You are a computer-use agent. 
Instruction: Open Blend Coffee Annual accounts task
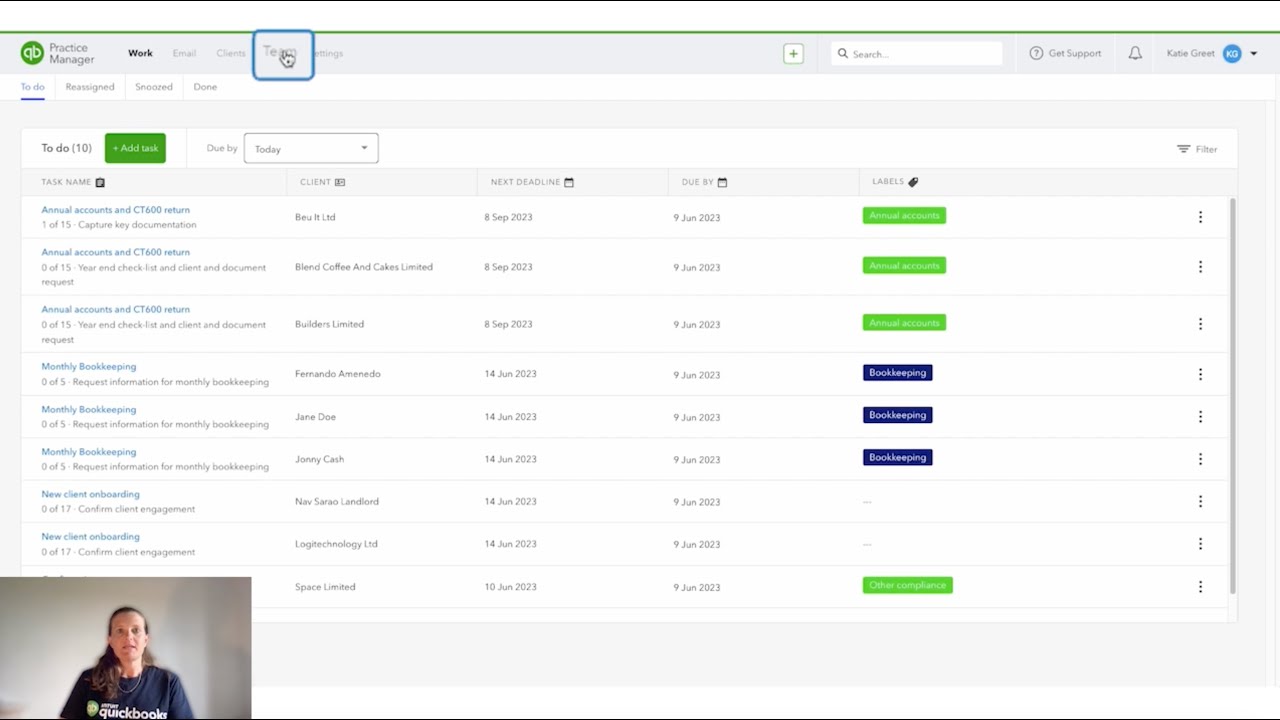[115, 252]
